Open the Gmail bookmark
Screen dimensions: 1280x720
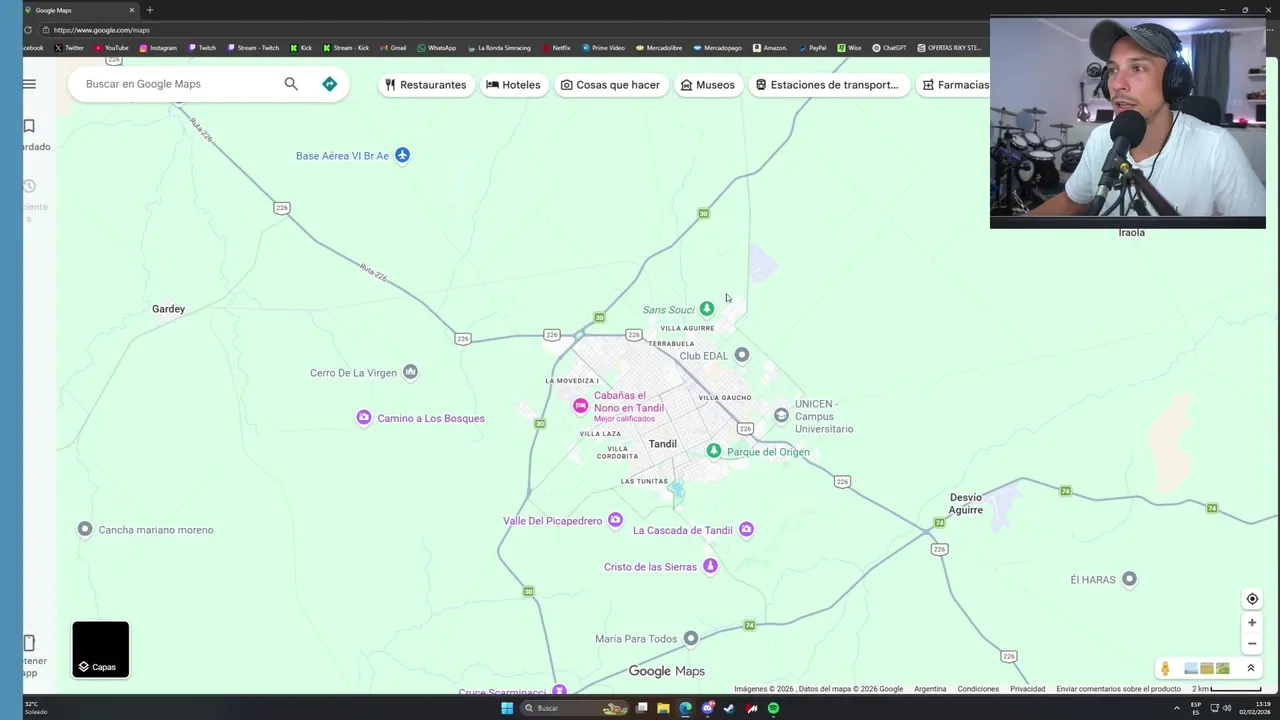click(x=393, y=48)
